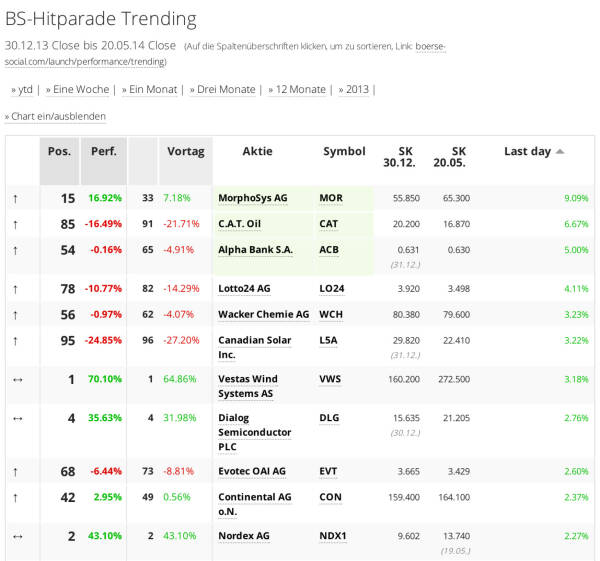Click the up arrow beside Lotto24 AG row
Image resolution: width=600 pixels, height=561 pixels.
pos(15,289)
